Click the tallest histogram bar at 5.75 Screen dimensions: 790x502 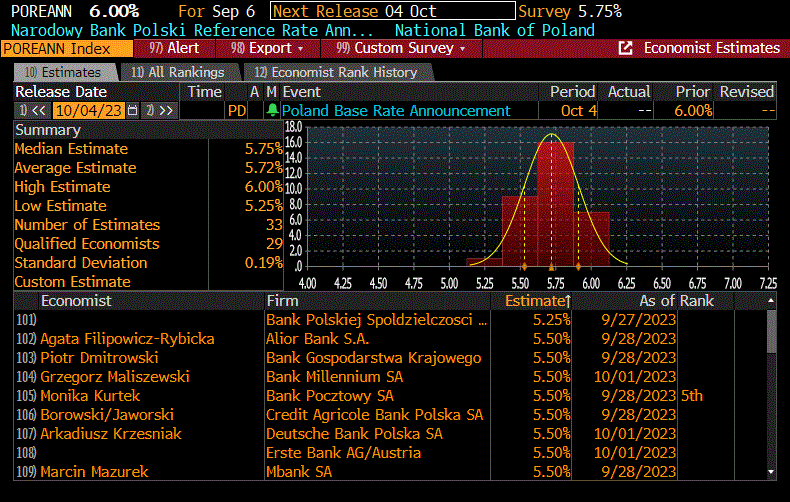point(555,204)
